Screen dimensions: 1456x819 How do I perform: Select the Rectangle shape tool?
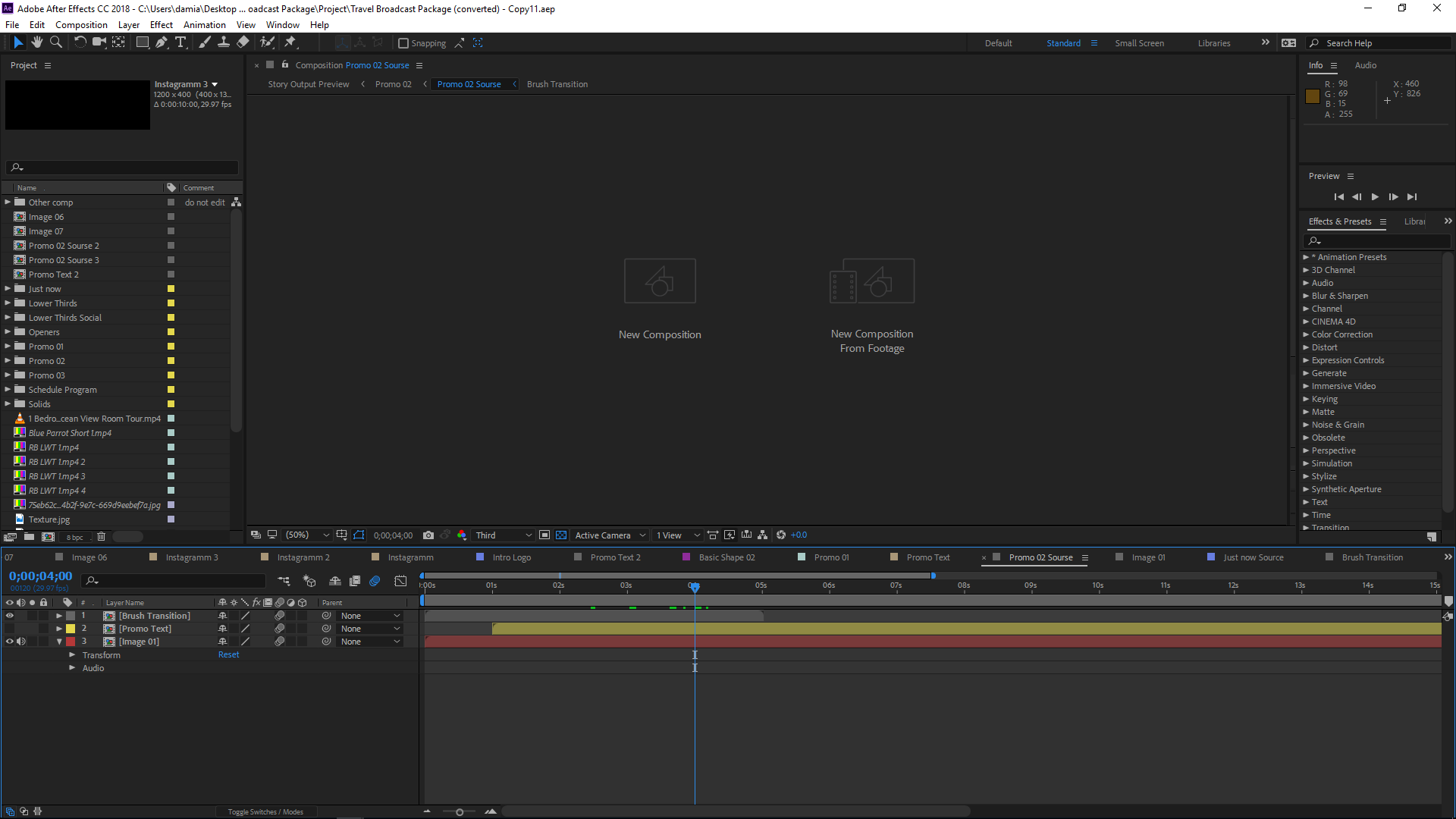point(142,42)
